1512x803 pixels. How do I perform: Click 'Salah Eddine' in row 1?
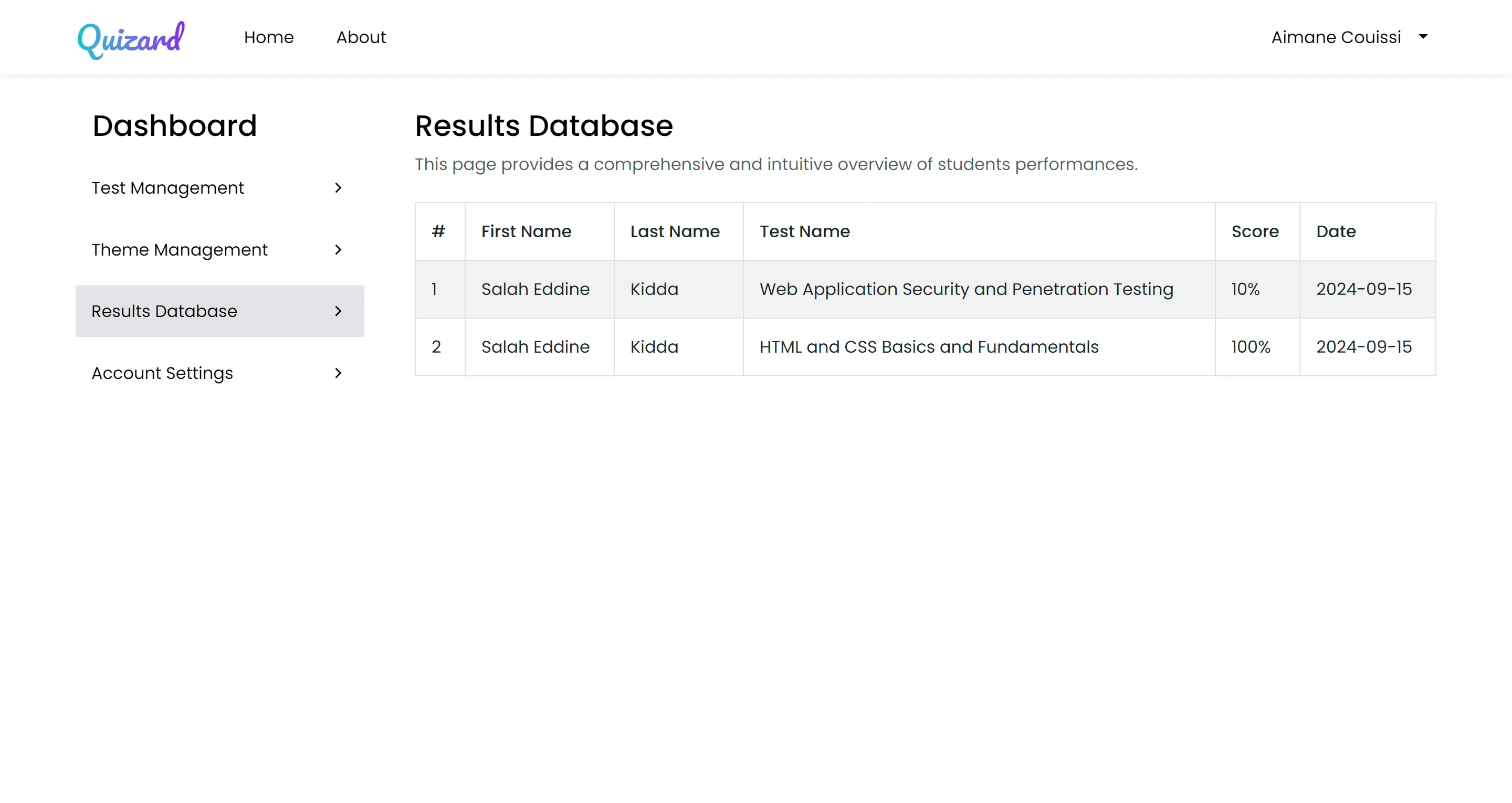tap(535, 289)
